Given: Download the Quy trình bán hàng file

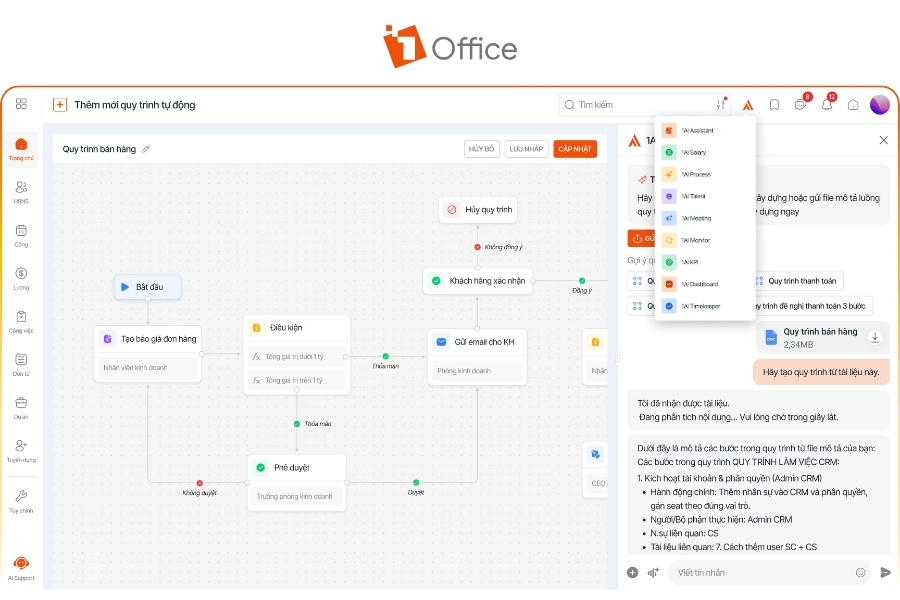Looking at the screenshot, I should point(875,337).
